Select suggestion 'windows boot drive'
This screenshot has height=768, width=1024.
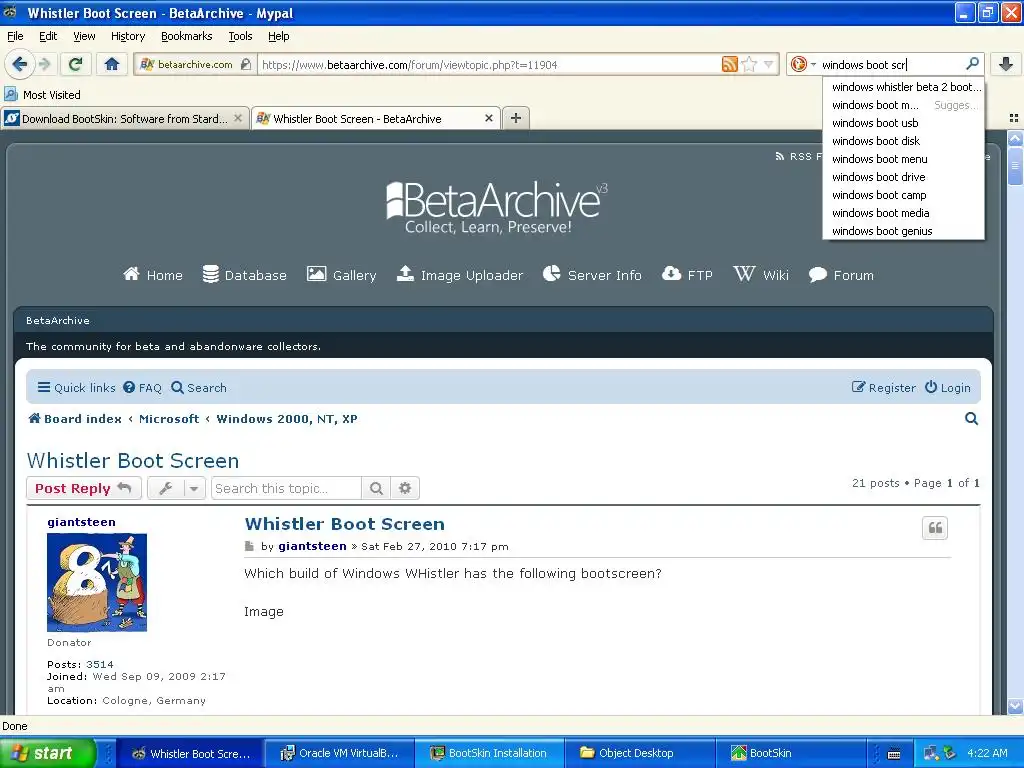[904, 177]
